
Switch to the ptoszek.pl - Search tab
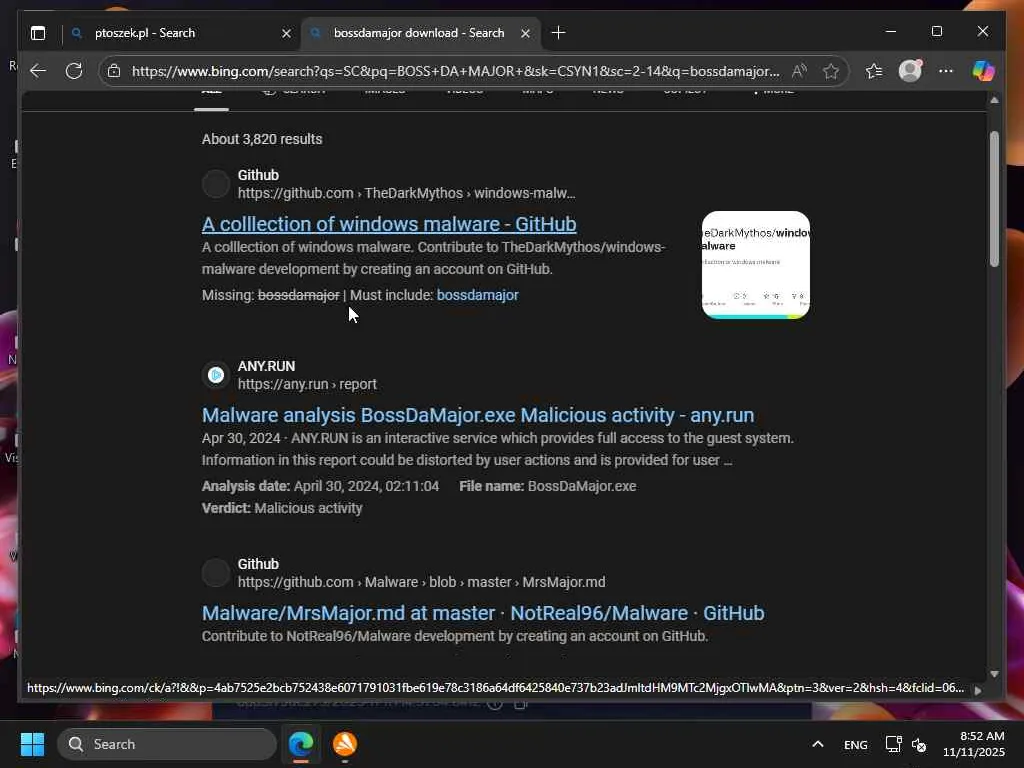pos(180,33)
